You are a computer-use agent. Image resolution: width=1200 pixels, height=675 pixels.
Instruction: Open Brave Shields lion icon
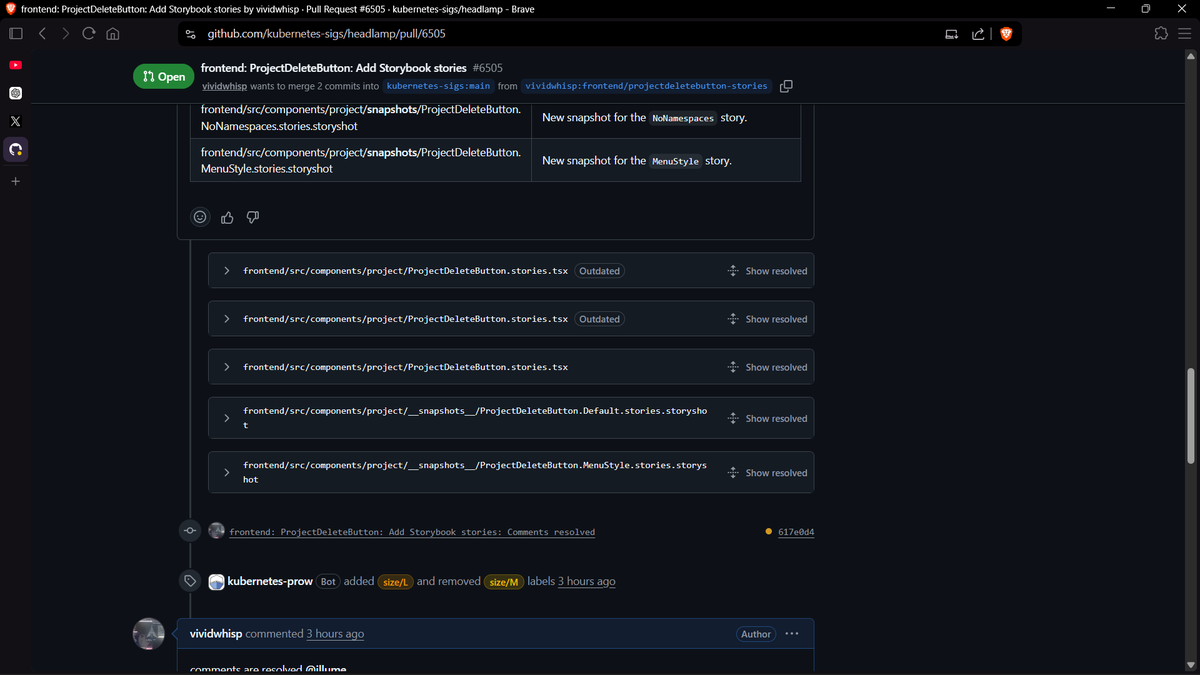[1006, 34]
